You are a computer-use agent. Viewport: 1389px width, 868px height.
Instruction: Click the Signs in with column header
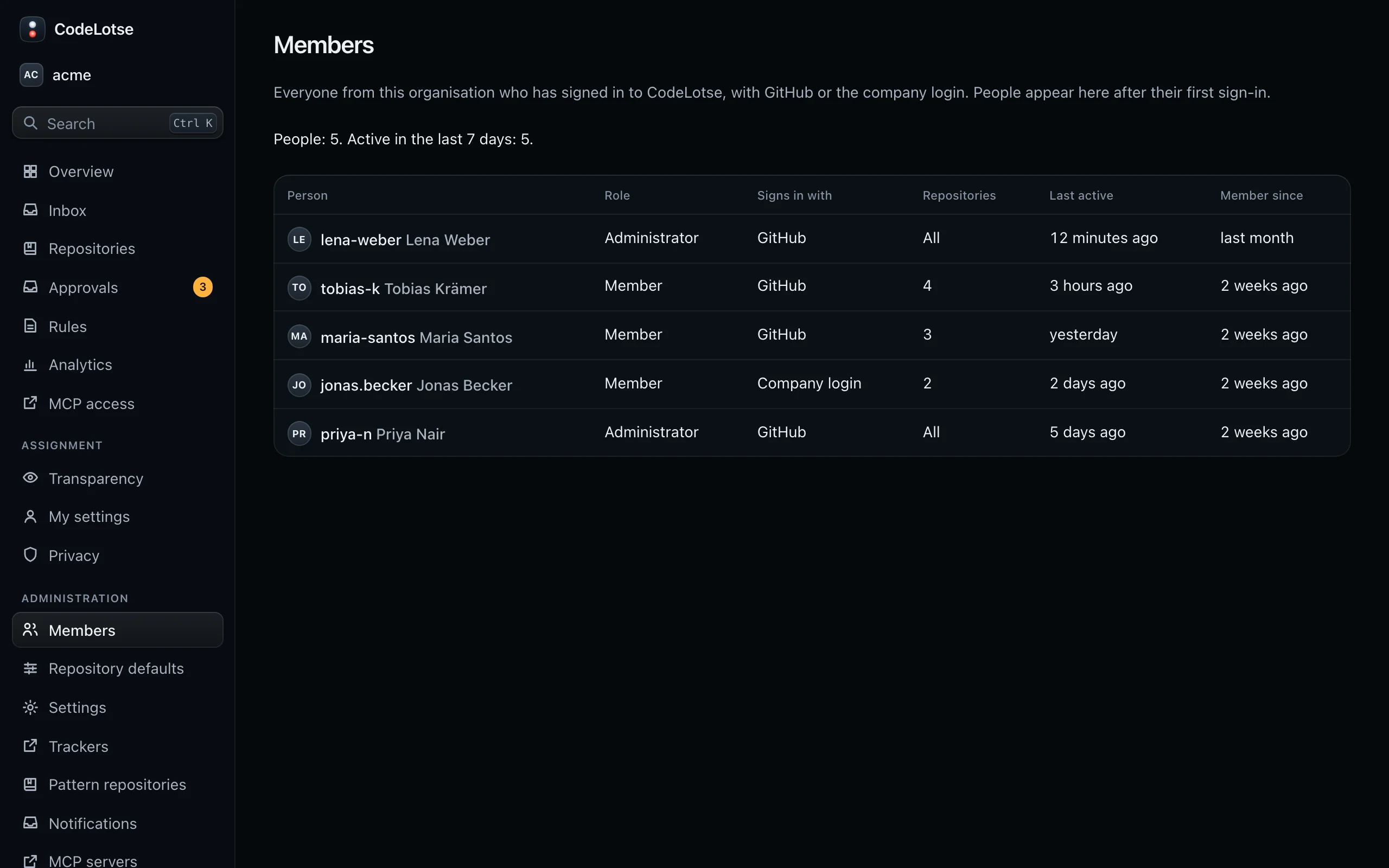(x=794, y=195)
